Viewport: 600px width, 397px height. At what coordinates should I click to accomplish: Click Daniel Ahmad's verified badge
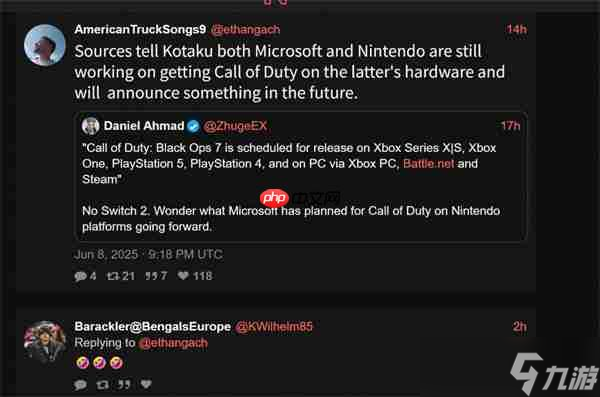click(x=193, y=126)
